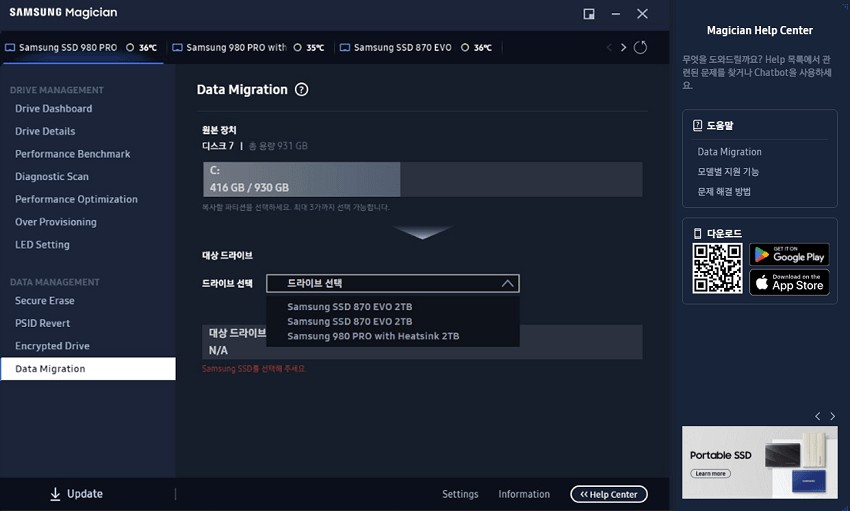850x511 pixels.
Task: Open the Google Play download badge
Action: tap(788, 254)
